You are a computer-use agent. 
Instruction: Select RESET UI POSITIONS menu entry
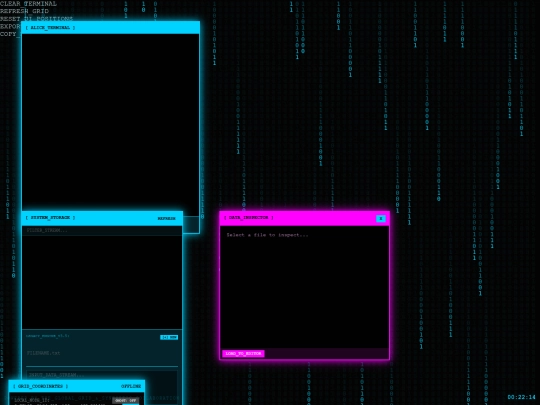37,18
